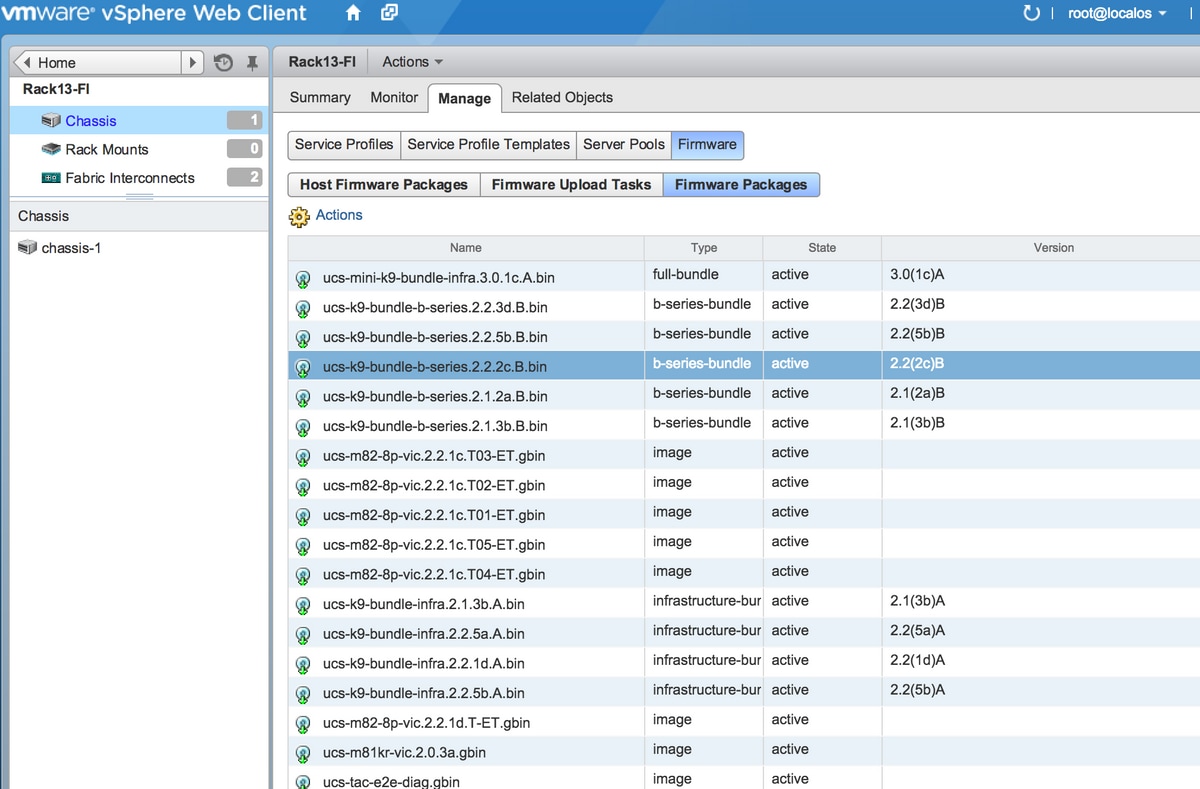Click the Chassis icon in the navigator
Viewport: 1200px width, 789px height.
point(51,121)
